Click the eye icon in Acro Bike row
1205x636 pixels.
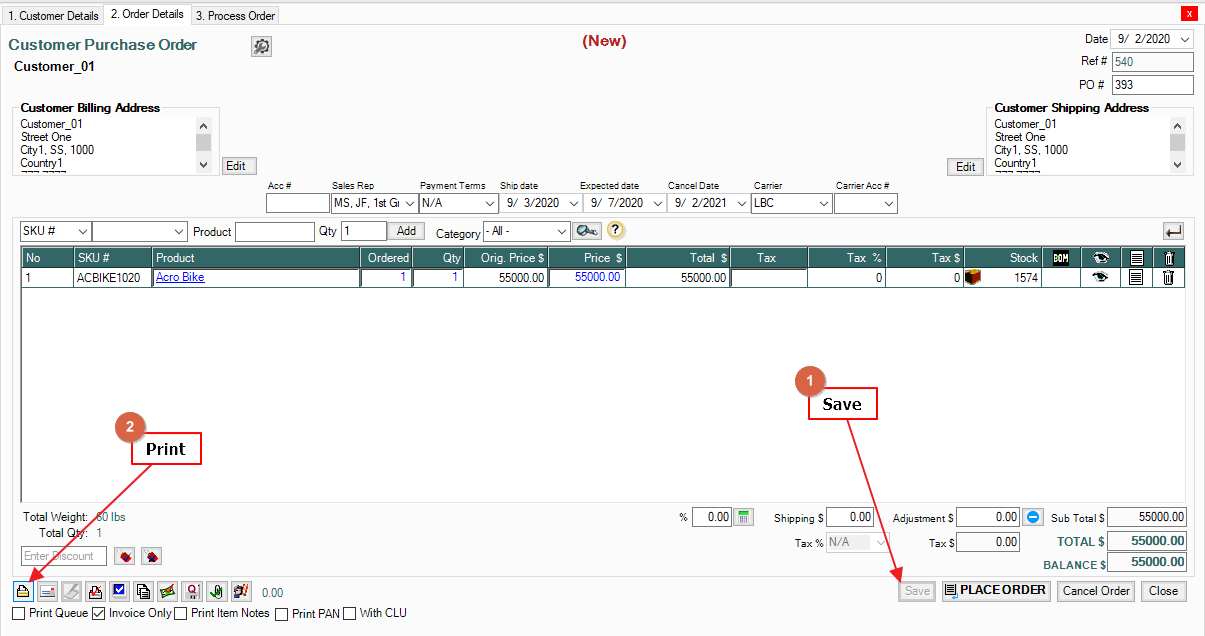1100,278
